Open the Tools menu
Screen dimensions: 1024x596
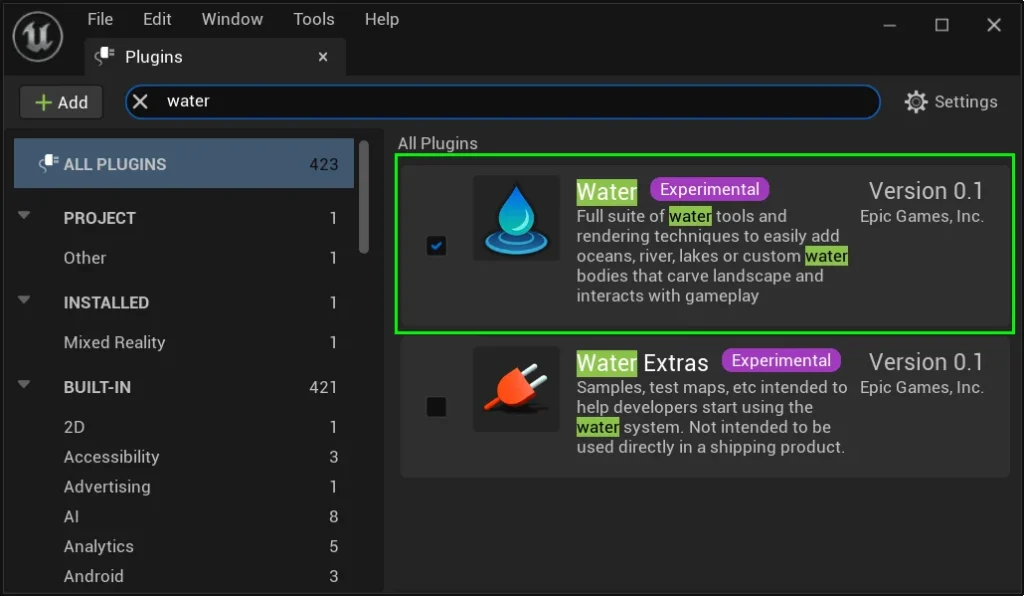(314, 19)
